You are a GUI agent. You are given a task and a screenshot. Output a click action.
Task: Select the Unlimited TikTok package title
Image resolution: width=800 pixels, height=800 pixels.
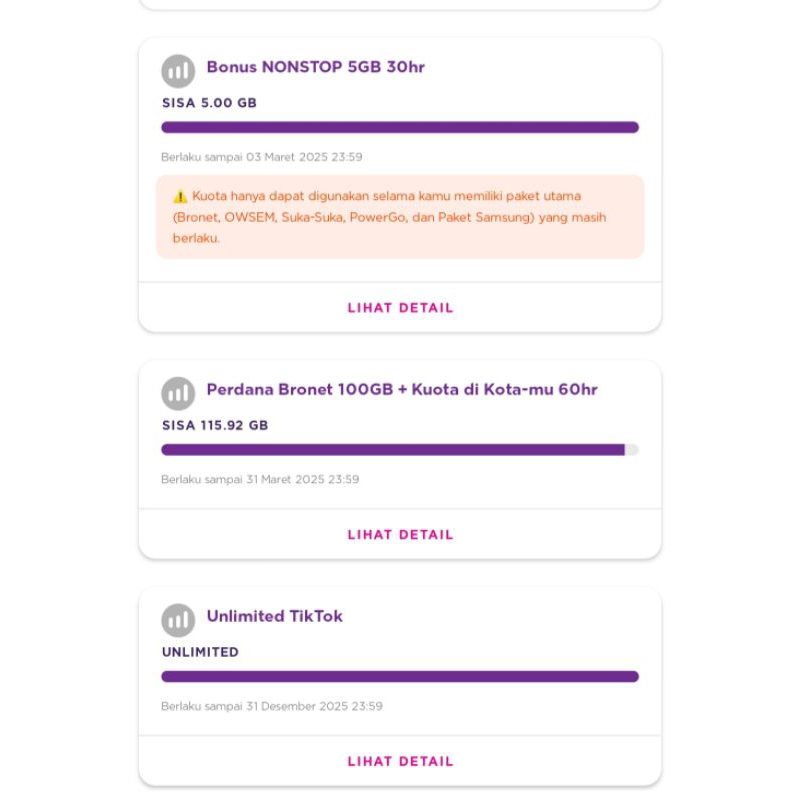(x=274, y=616)
